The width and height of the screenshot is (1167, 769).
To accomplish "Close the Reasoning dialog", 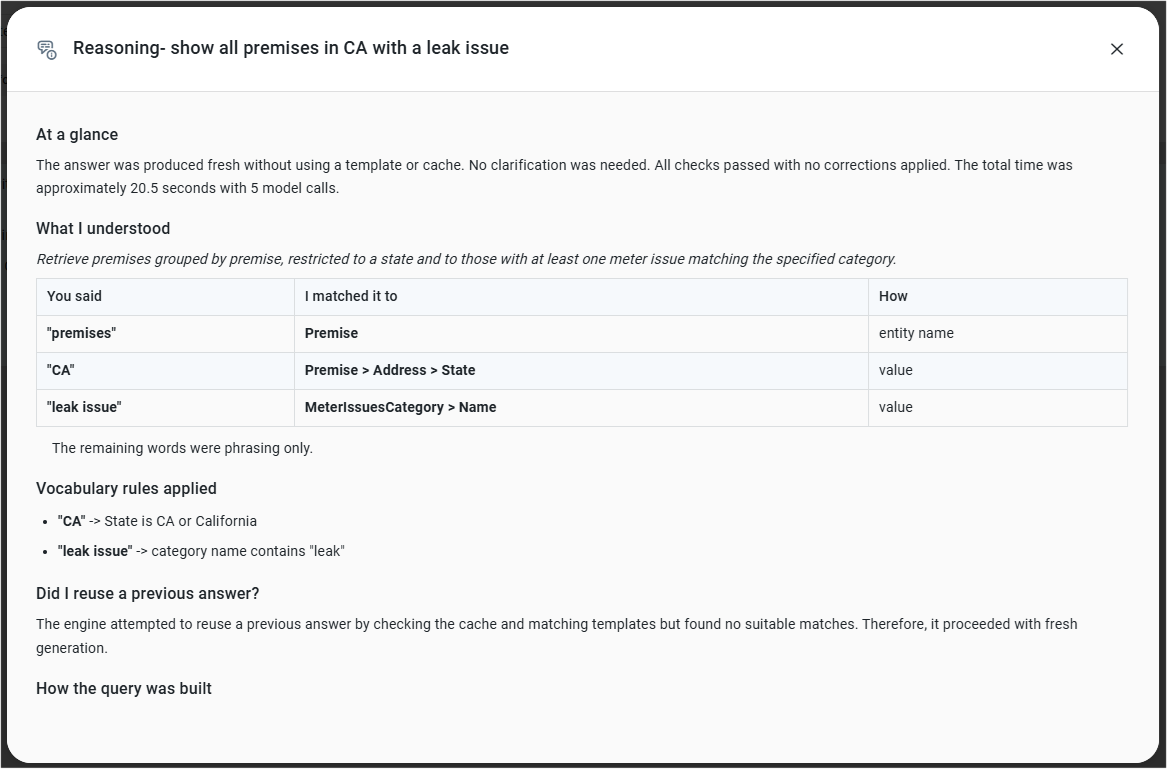I will click(x=1116, y=49).
